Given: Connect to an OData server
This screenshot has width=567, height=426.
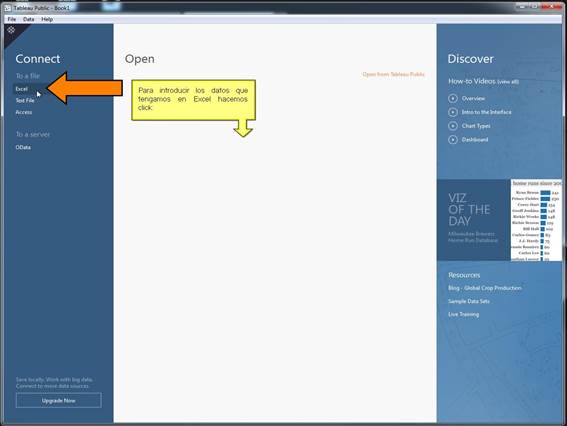Looking at the screenshot, I should click(x=23, y=147).
